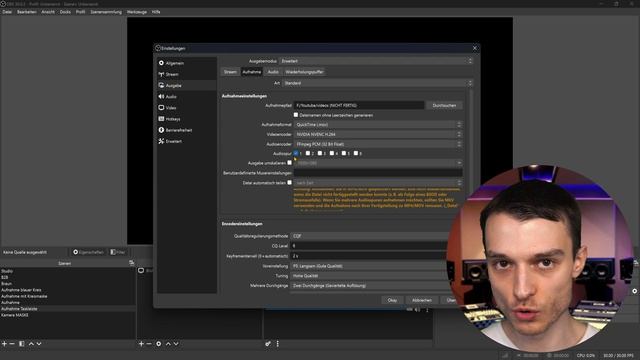
Task: Switch to the Aufnahme output tab
Action: (251, 72)
